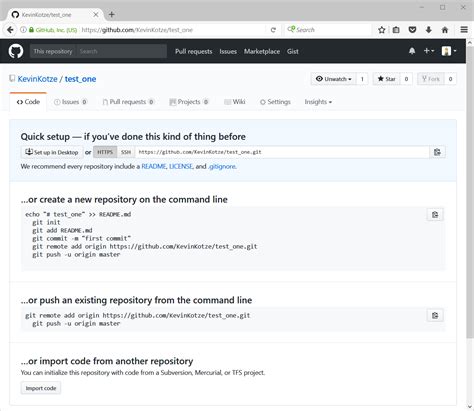Click the 'git add README.md' command line
The image size is (474, 411).
[x=62, y=230]
